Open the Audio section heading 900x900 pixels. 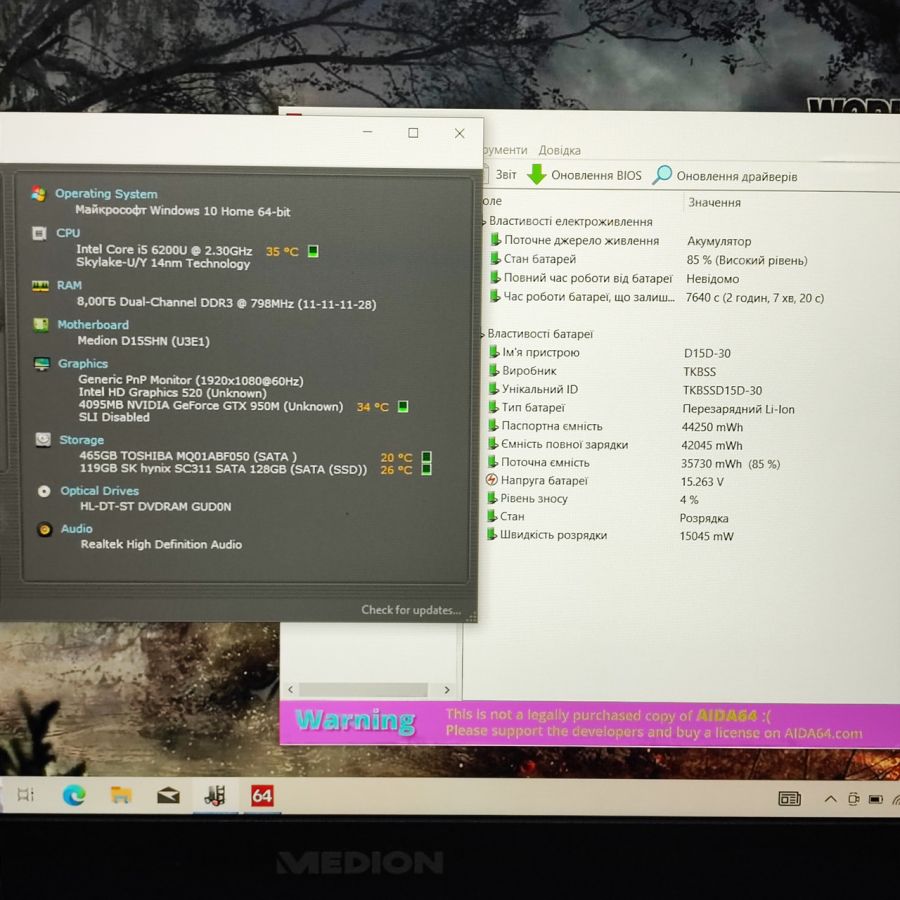pyautogui.click(x=77, y=529)
